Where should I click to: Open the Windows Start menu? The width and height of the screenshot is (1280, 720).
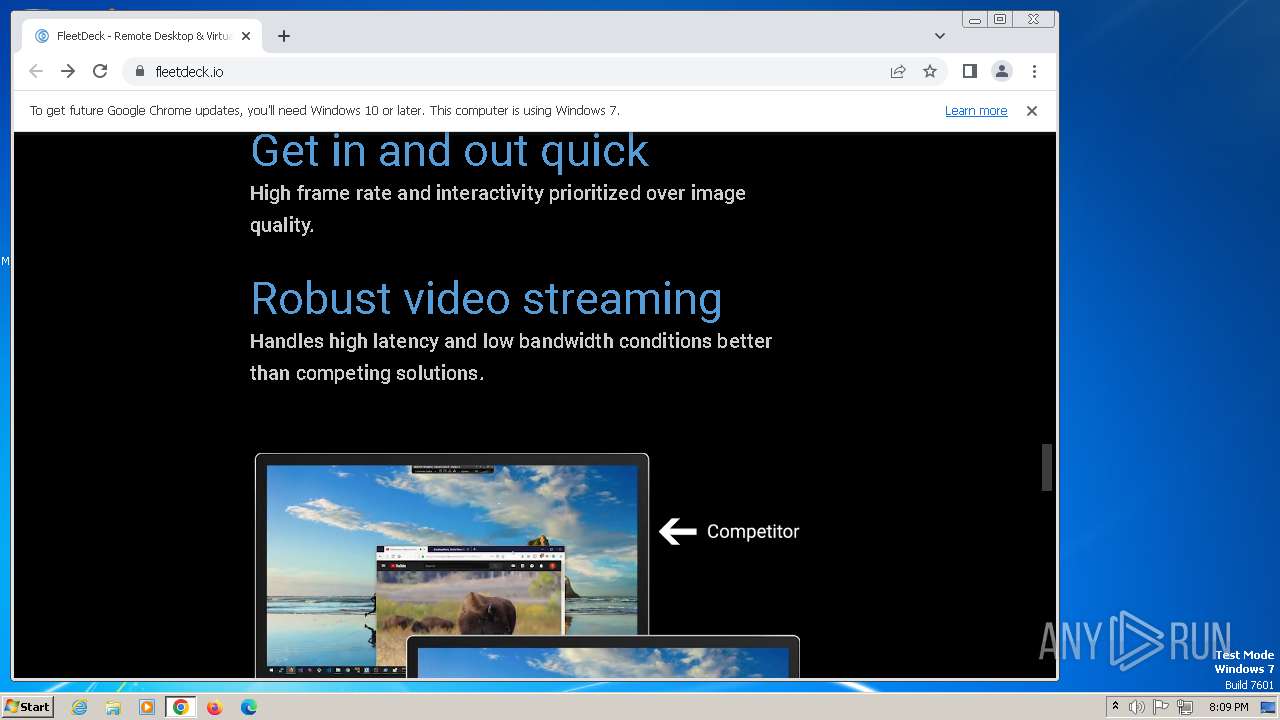(27, 707)
